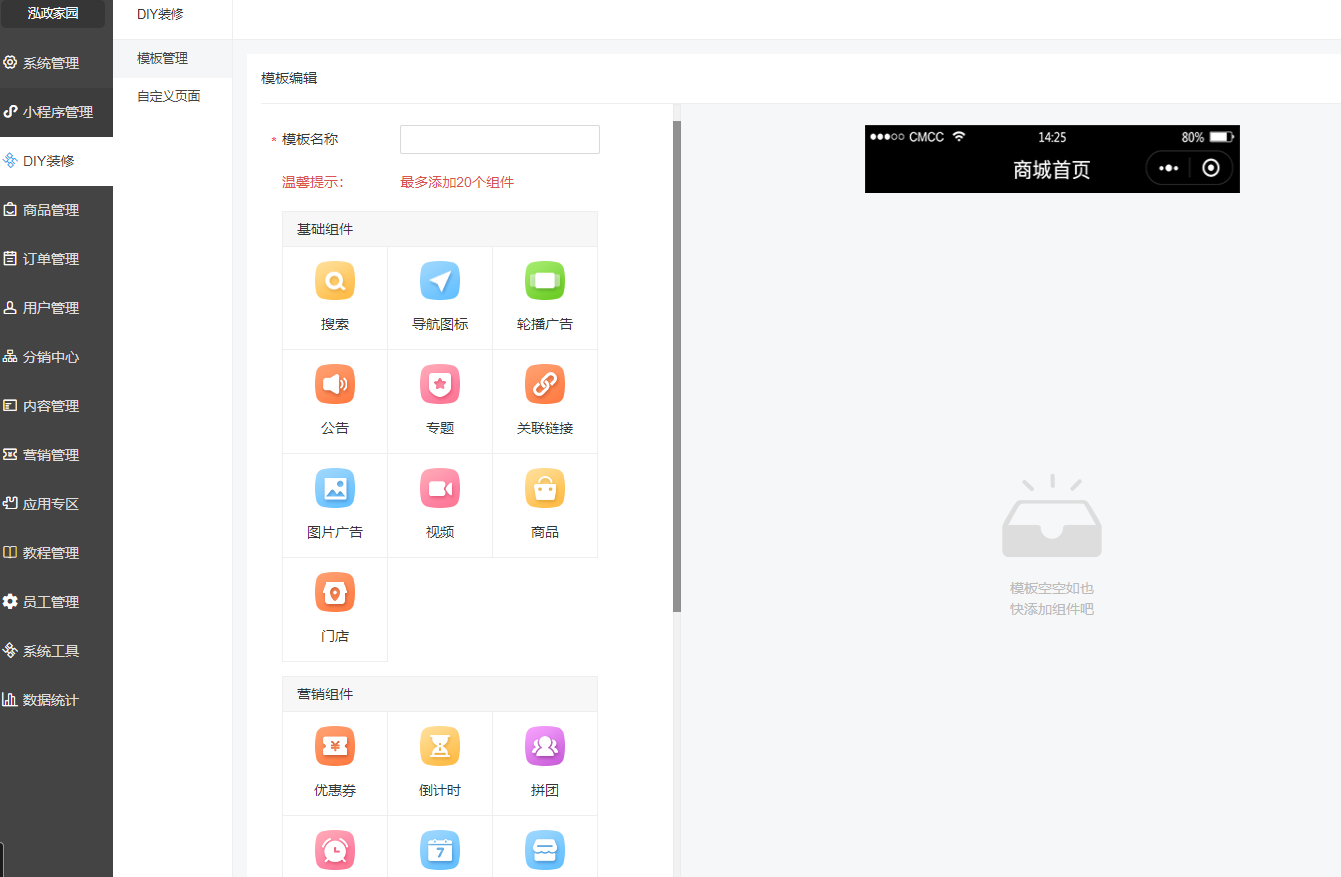1341x877 pixels.
Task: Add the 优惠券 coupon component
Action: click(335, 762)
